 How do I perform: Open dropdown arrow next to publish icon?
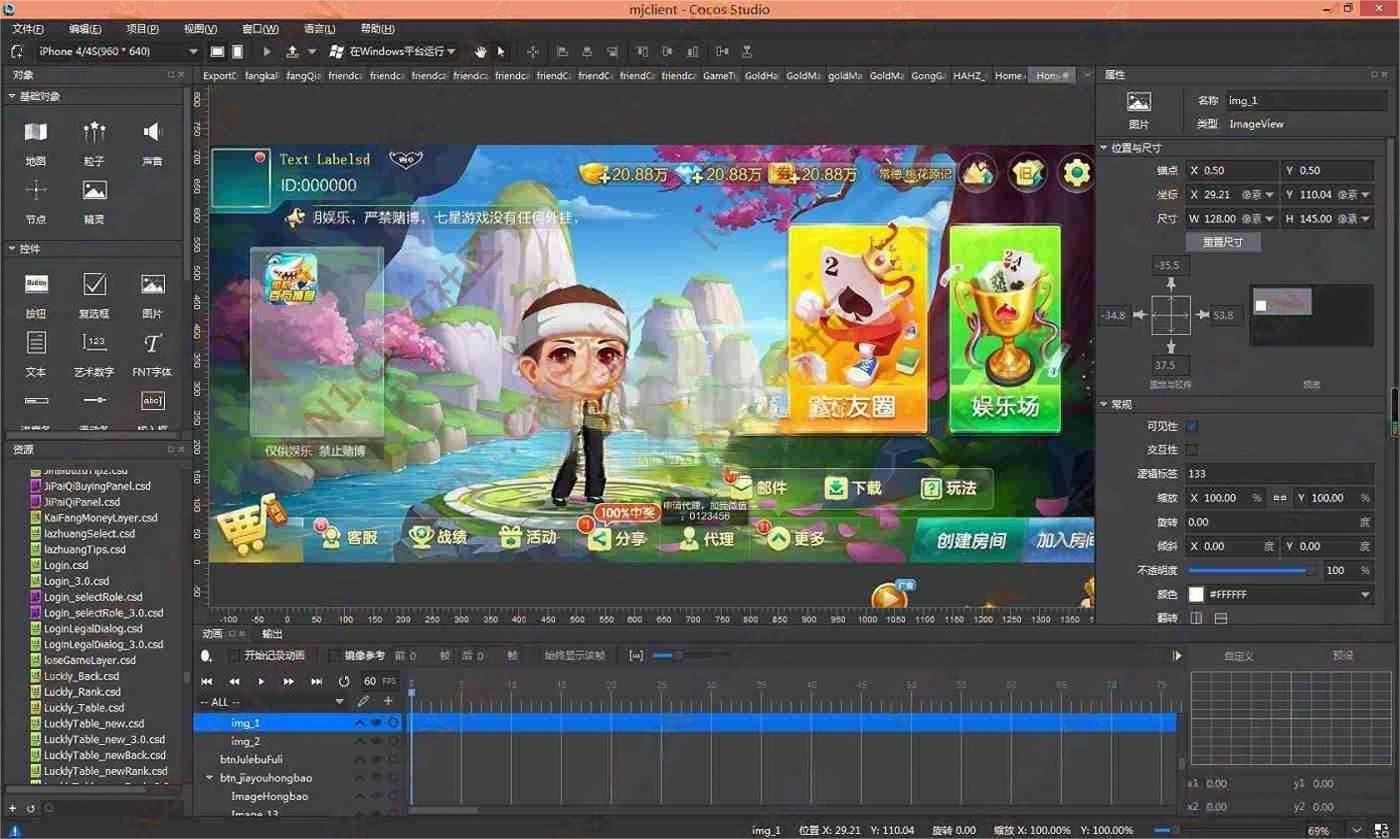pos(311,51)
